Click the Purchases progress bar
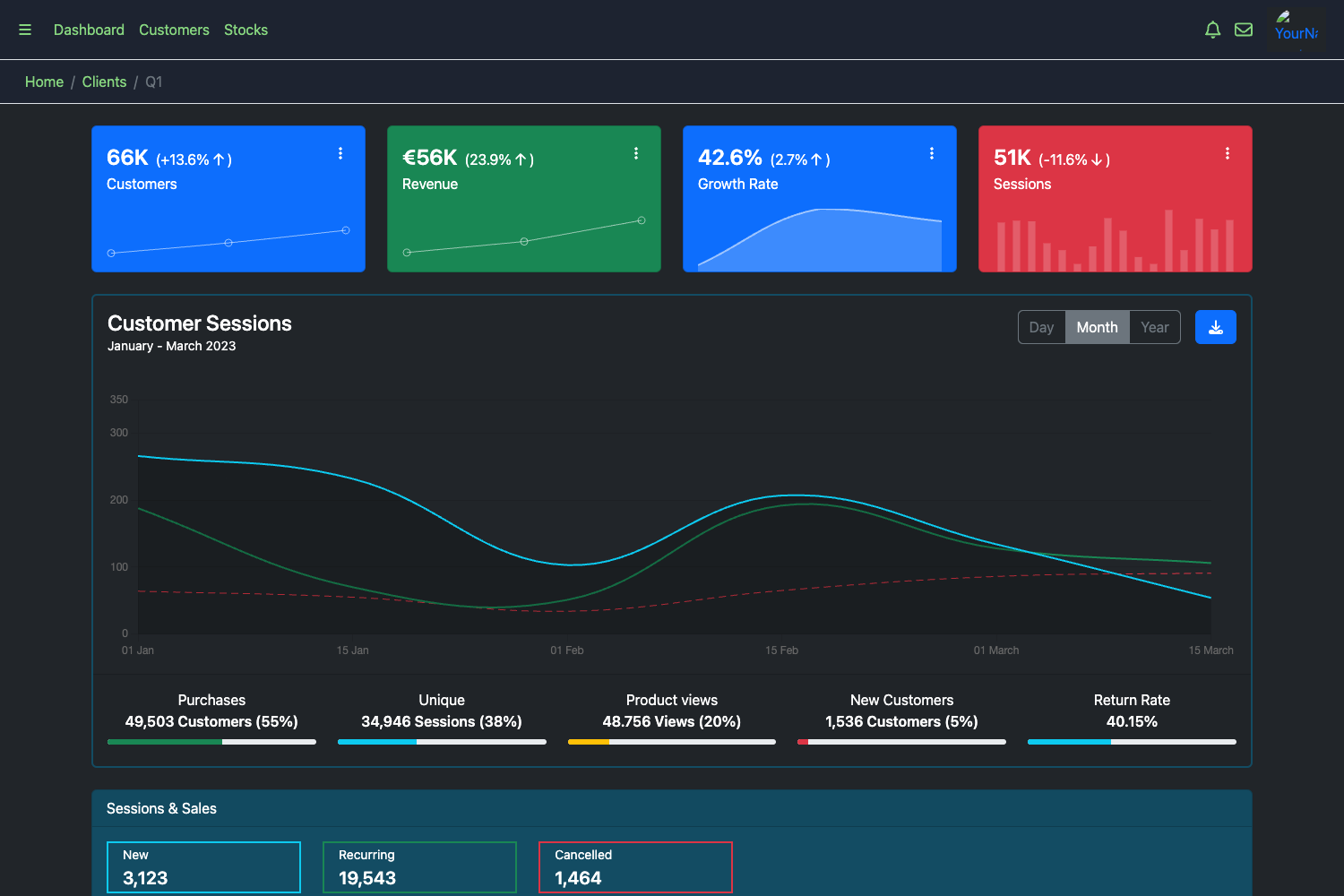Screen dimensions: 1344x896 click(211, 741)
